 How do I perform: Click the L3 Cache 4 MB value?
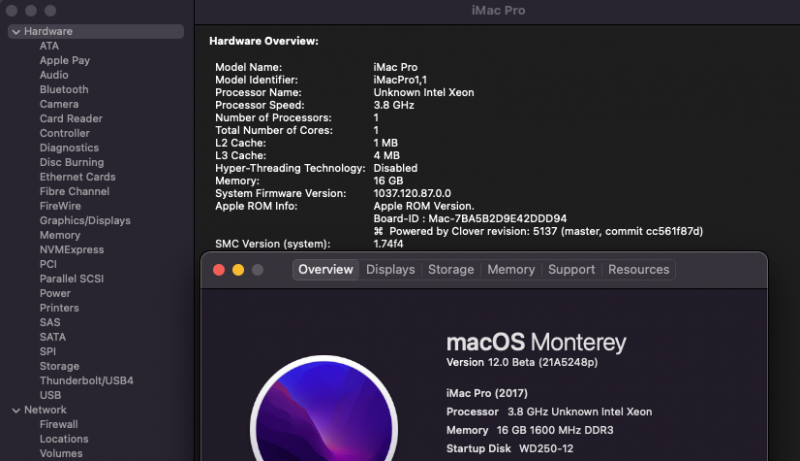pos(386,156)
